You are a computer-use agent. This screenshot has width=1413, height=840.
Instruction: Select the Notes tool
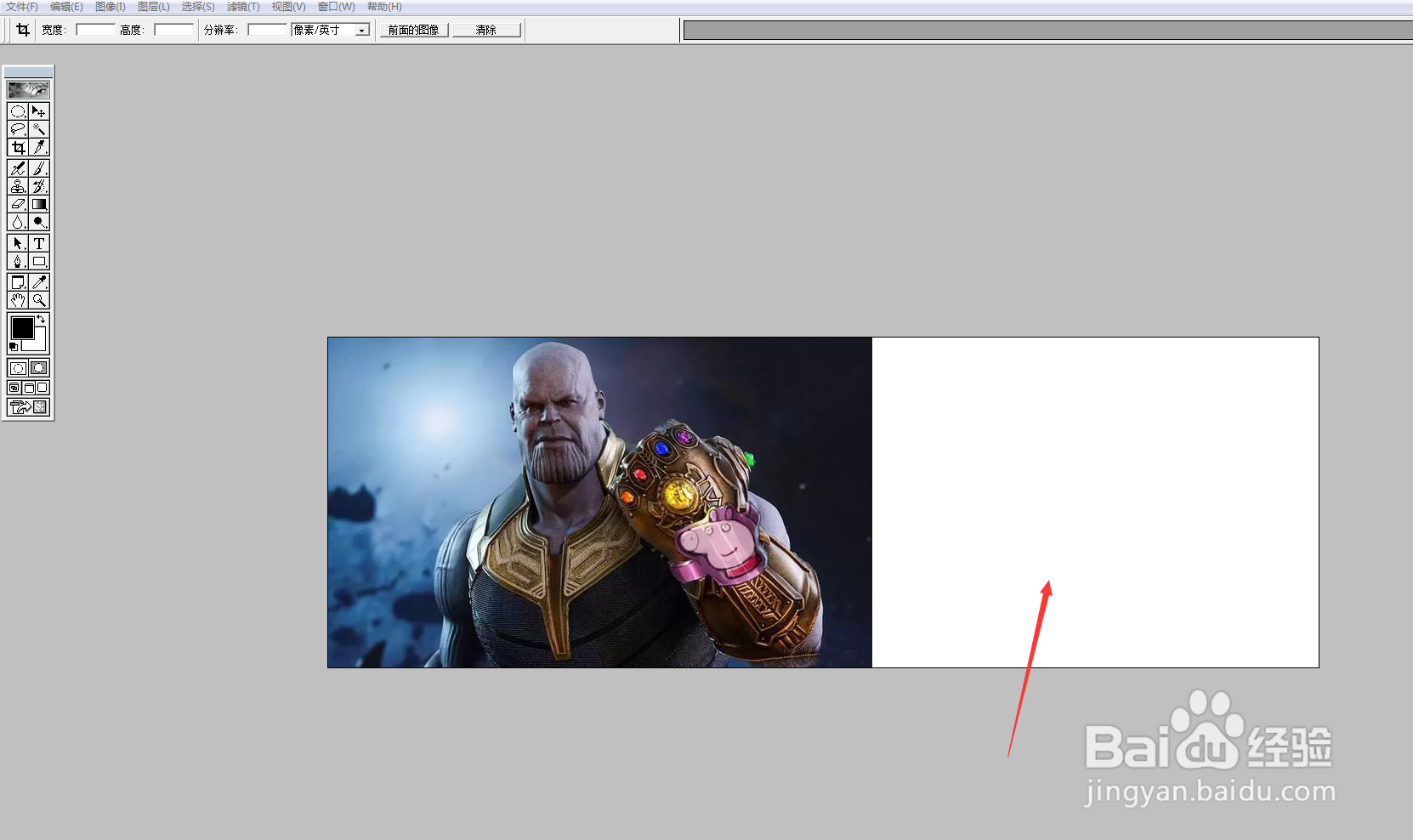click(x=18, y=282)
